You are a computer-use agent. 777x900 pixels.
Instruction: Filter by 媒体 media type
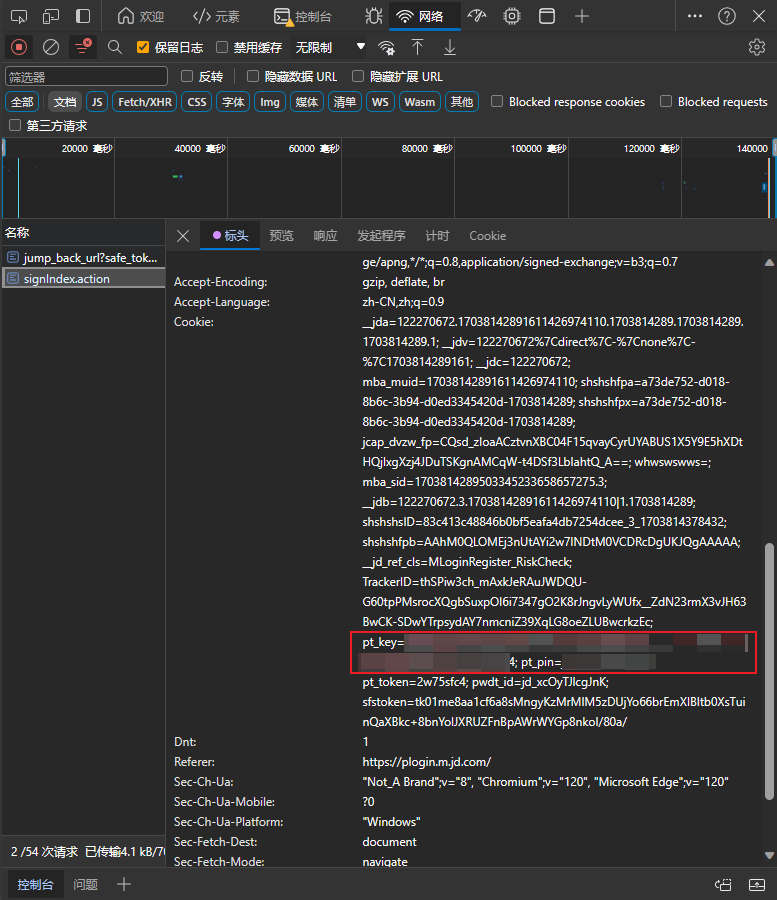306,102
